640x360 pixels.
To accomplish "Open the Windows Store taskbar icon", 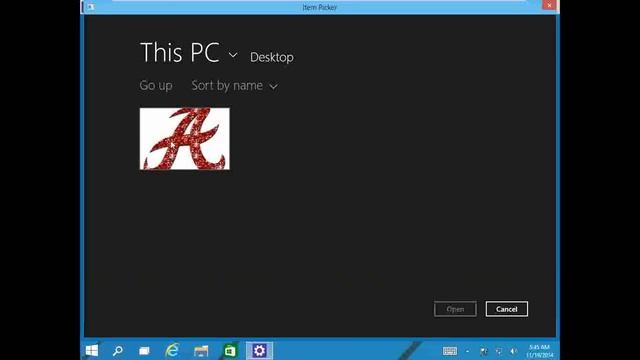I will click(230, 351).
